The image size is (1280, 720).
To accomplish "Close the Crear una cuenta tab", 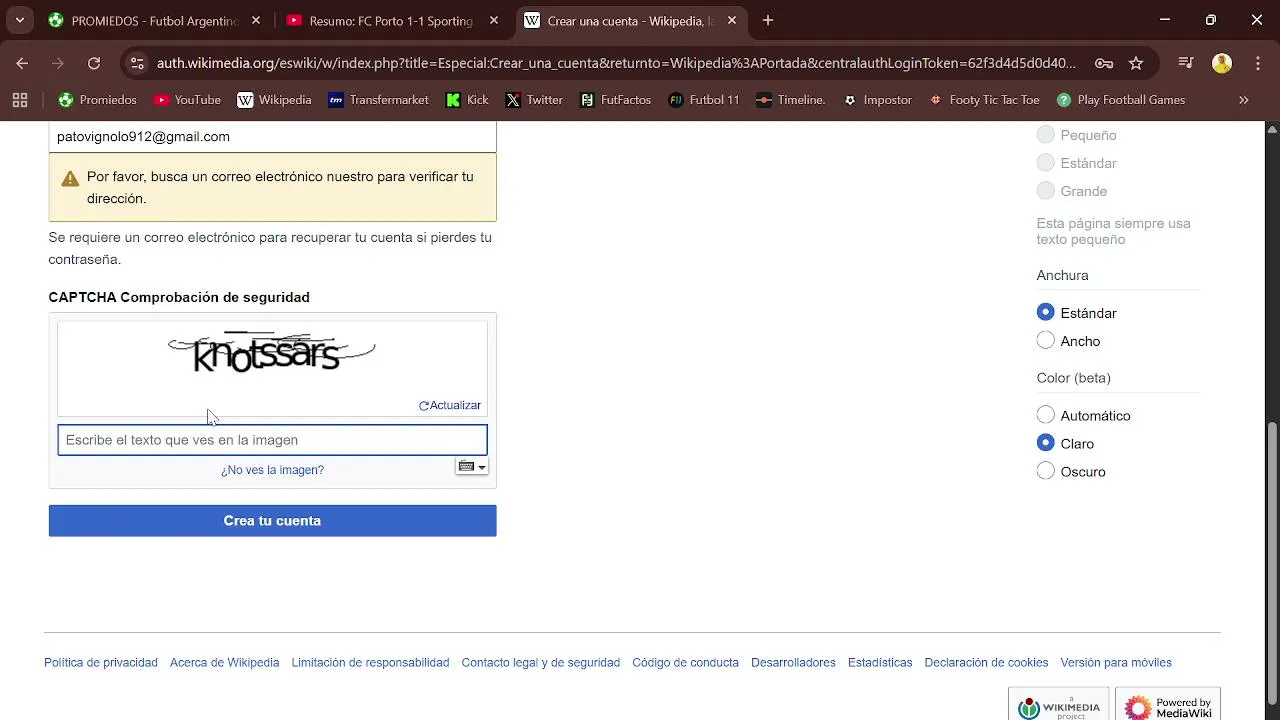I will tap(732, 20).
